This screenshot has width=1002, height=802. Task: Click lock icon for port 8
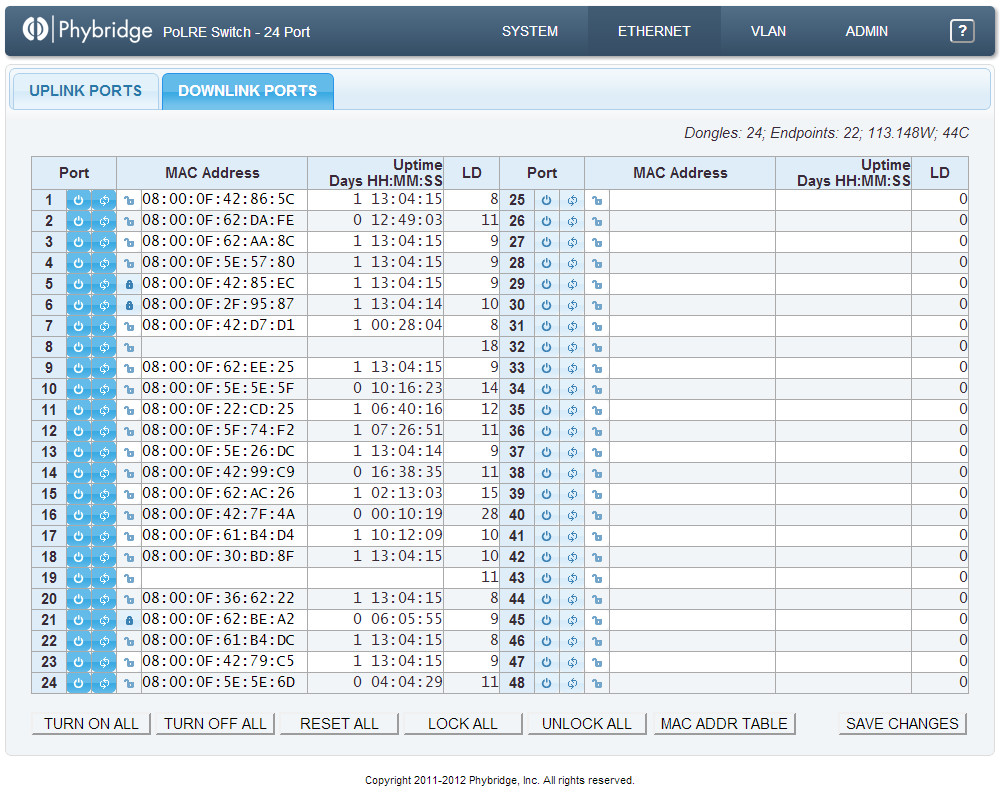(x=129, y=348)
